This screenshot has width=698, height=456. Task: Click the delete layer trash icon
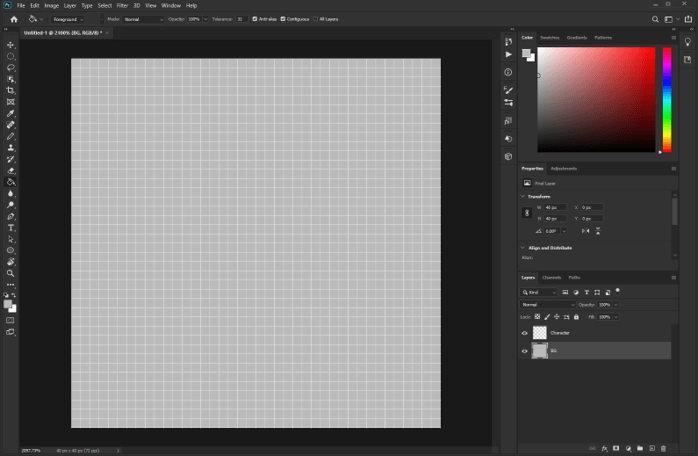(665, 448)
